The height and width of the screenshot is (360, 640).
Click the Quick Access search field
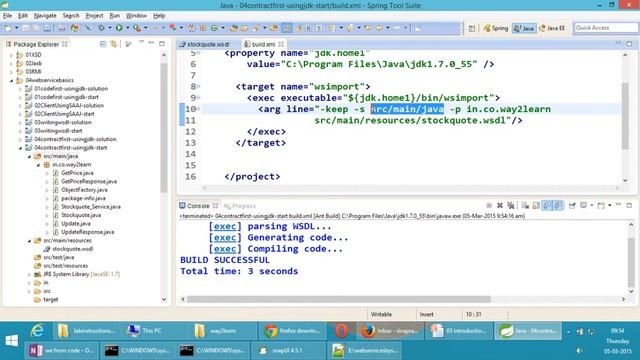(605, 28)
